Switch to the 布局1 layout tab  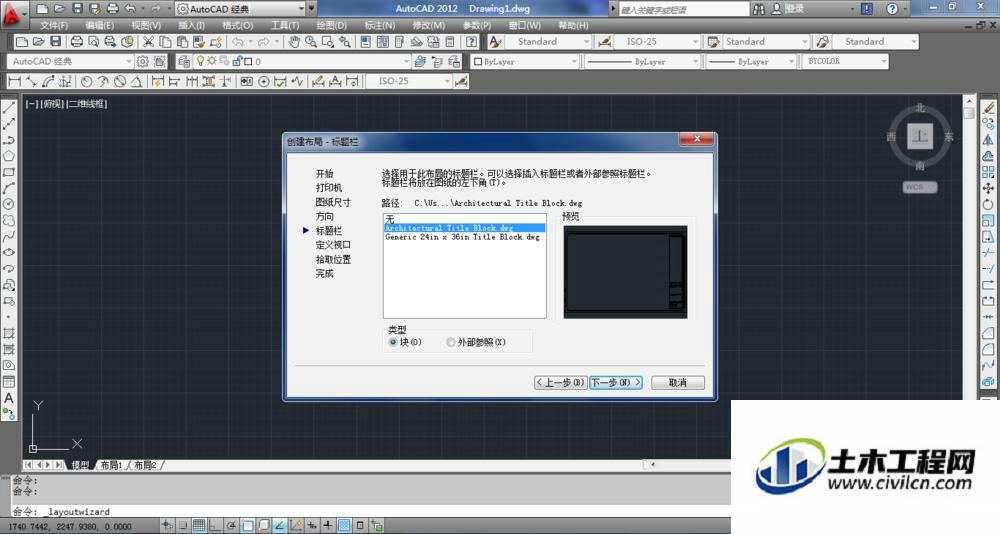click(x=112, y=465)
